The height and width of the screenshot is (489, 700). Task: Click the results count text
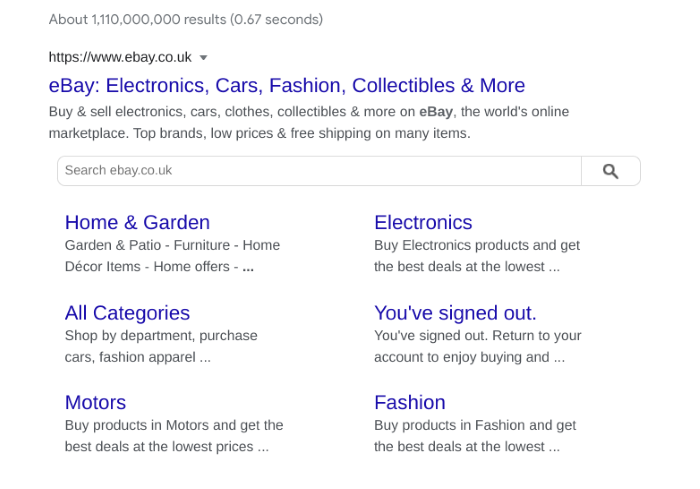[185, 19]
